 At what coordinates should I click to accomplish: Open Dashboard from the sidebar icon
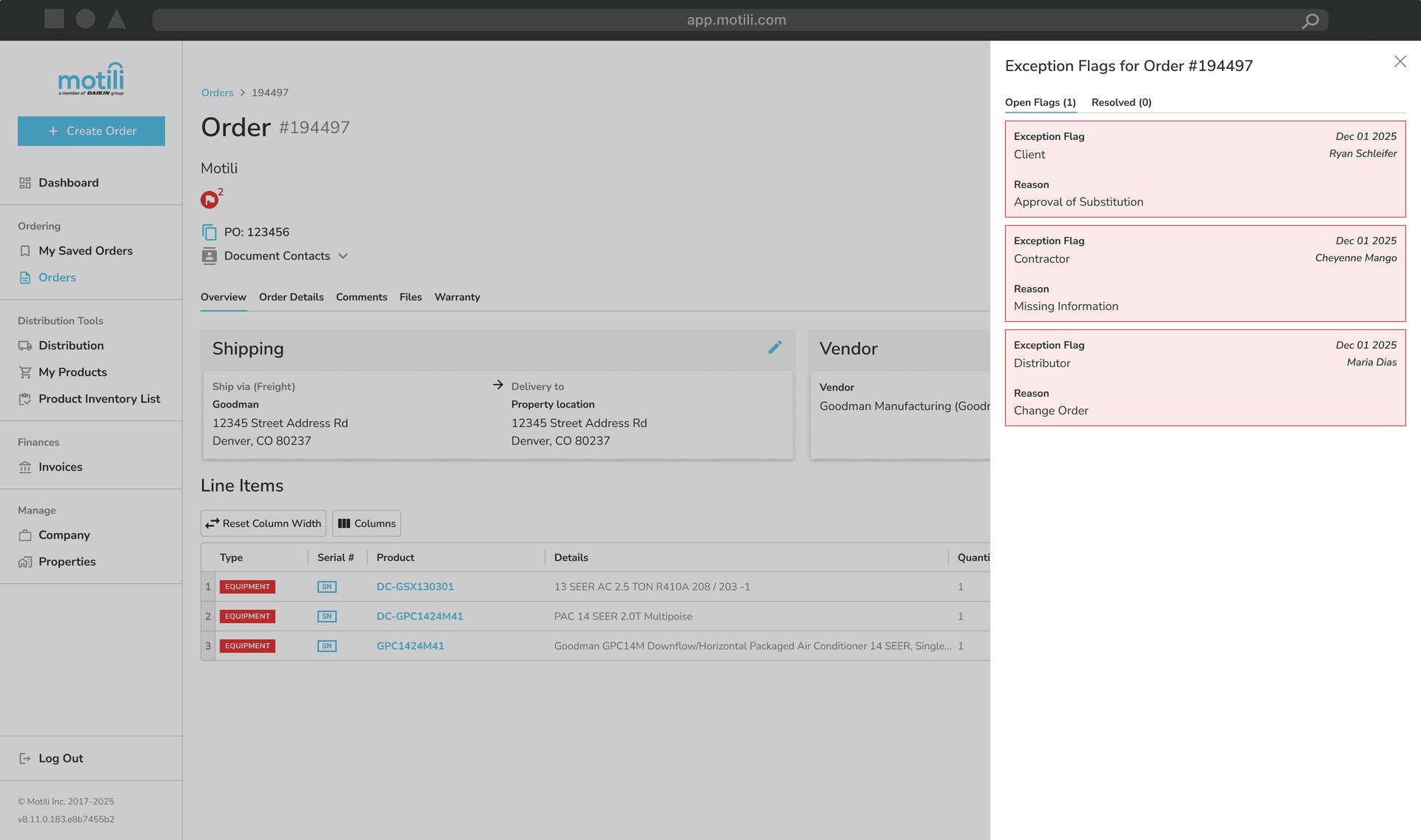point(24,182)
